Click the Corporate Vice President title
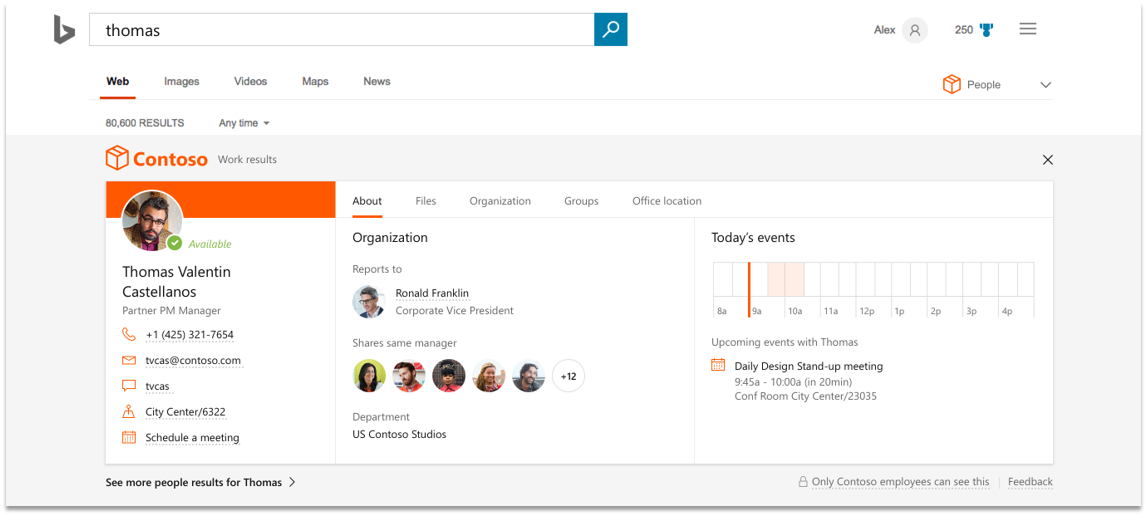This screenshot has width=1147, height=516. pos(454,310)
